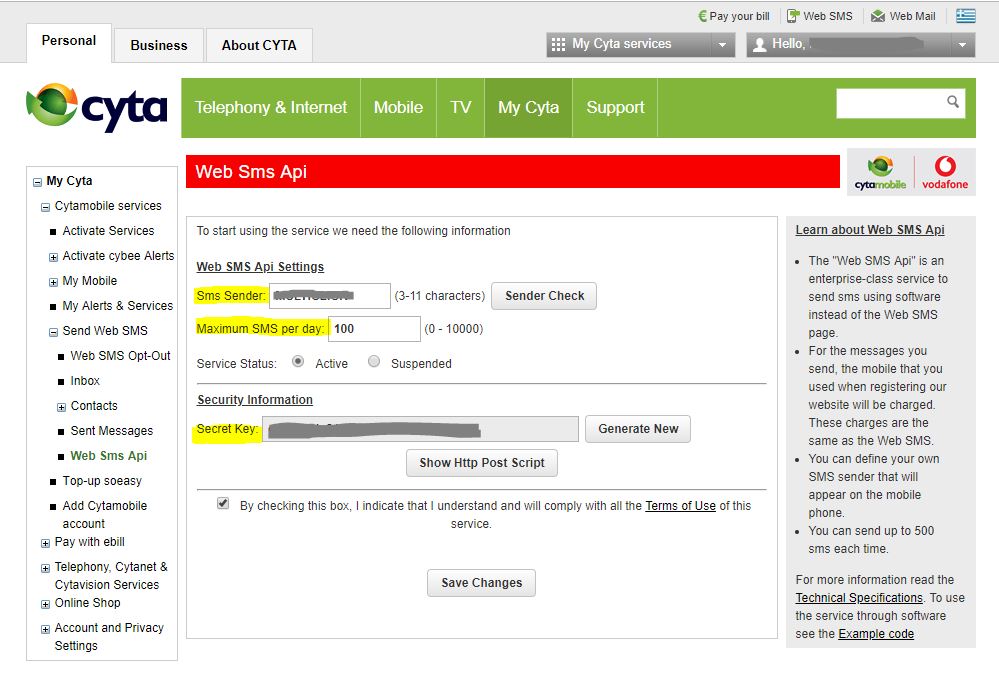Click the Pay your bill link text
The height and width of the screenshot is (684, 999).
tap(740, 17)
